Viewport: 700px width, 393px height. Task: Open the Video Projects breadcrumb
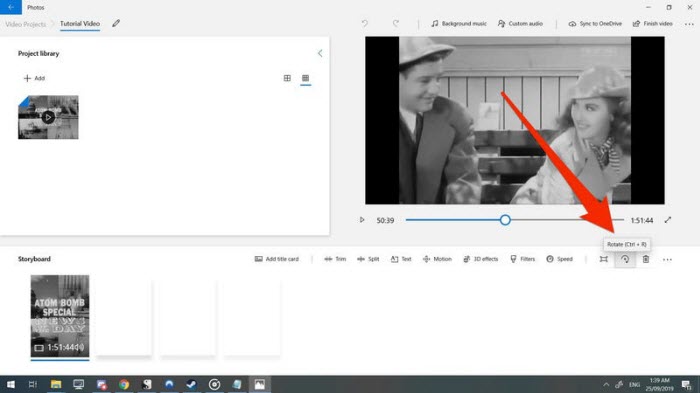pos(25,24)
